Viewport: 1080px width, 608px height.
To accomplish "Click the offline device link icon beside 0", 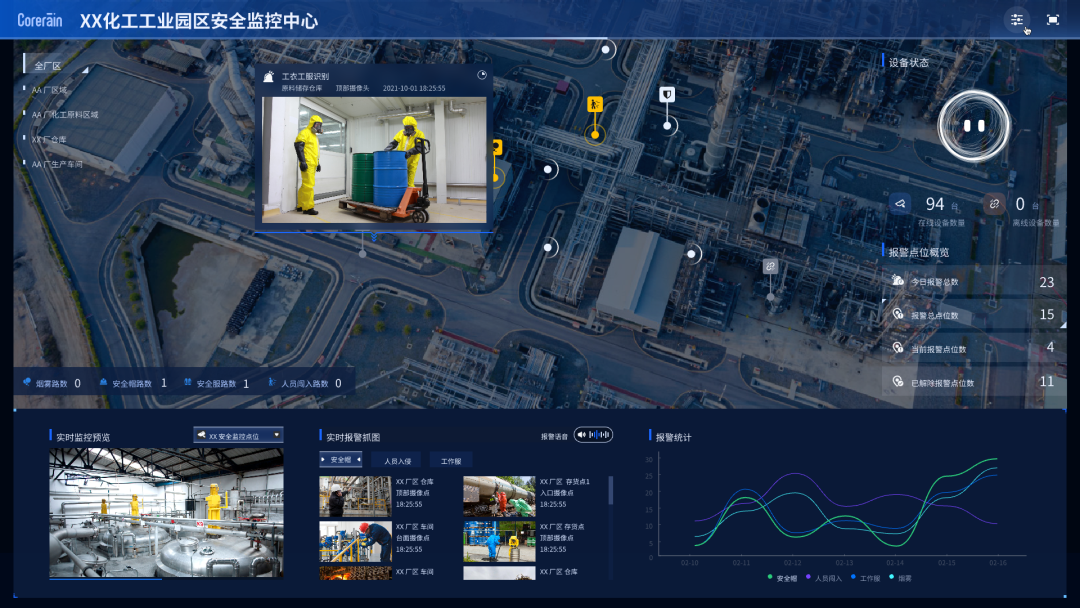I will [994, 204].
